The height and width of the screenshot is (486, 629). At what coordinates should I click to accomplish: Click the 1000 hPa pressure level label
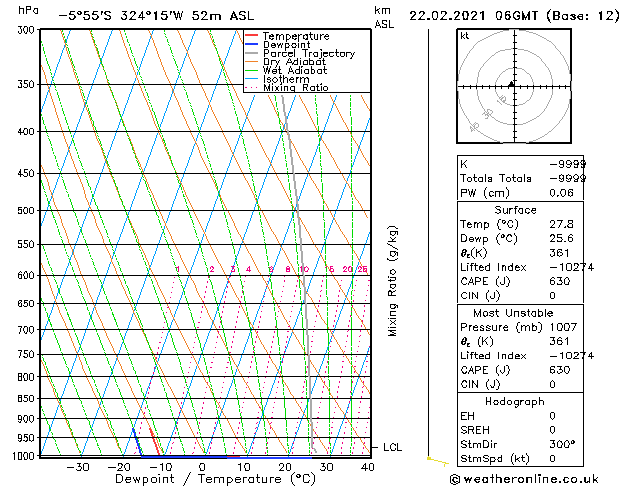pos(25,456)
